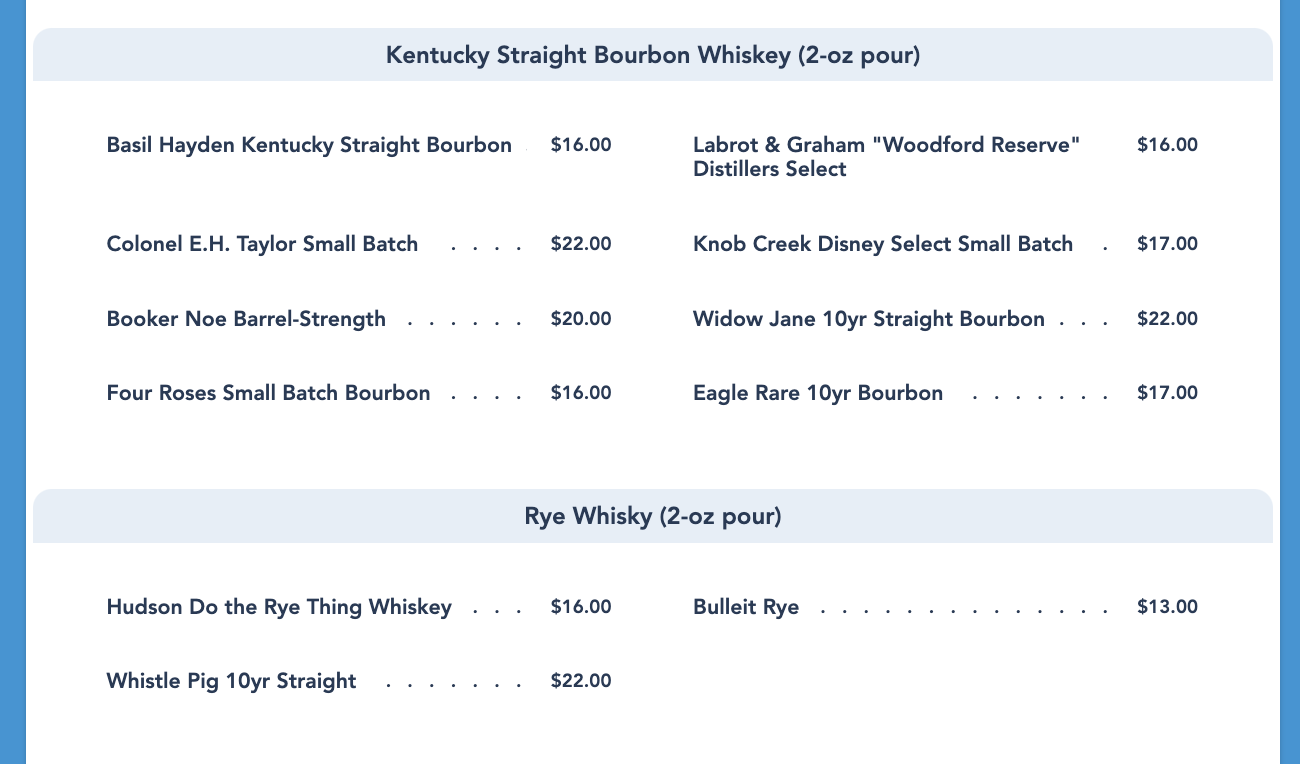This screenshot has width=1300, height=764.
Task: Click the Rye Whisky section header
Action: click(652, 516)
